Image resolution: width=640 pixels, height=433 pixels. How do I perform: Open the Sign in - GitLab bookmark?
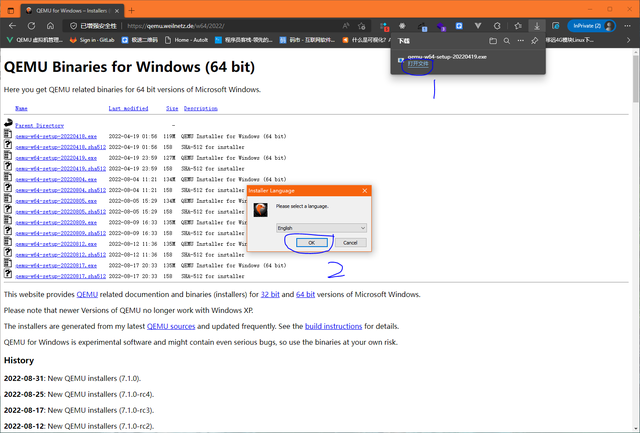click(92, 40)
